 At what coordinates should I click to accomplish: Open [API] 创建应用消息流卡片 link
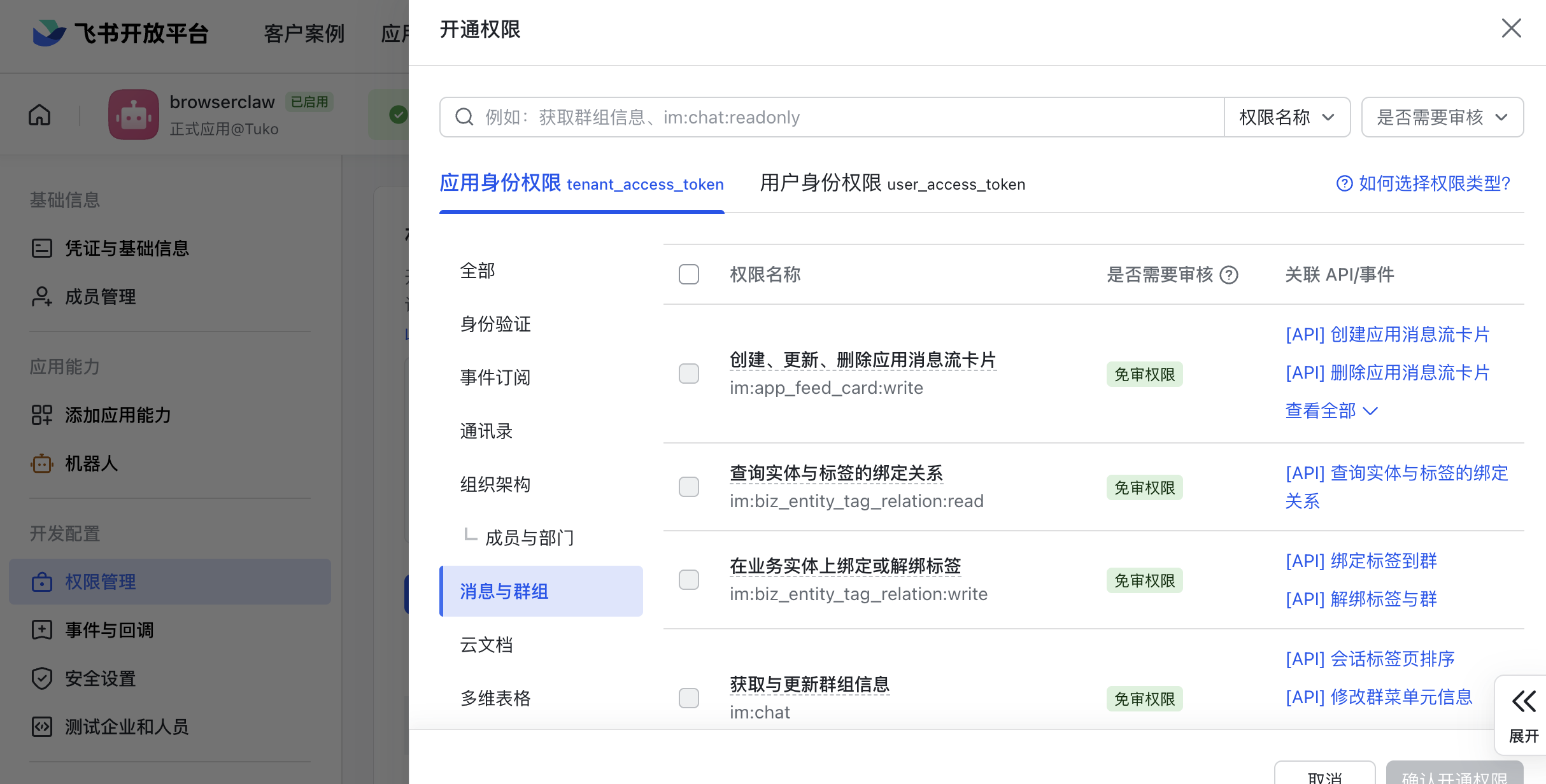(1387, 335)
